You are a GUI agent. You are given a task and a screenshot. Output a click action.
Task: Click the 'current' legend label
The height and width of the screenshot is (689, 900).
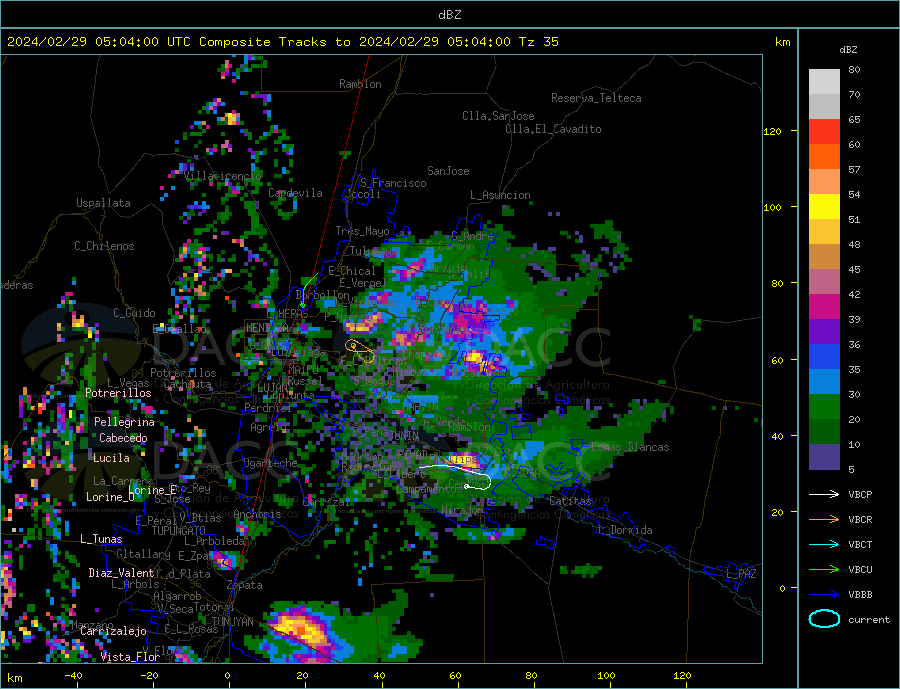[869, 620]
